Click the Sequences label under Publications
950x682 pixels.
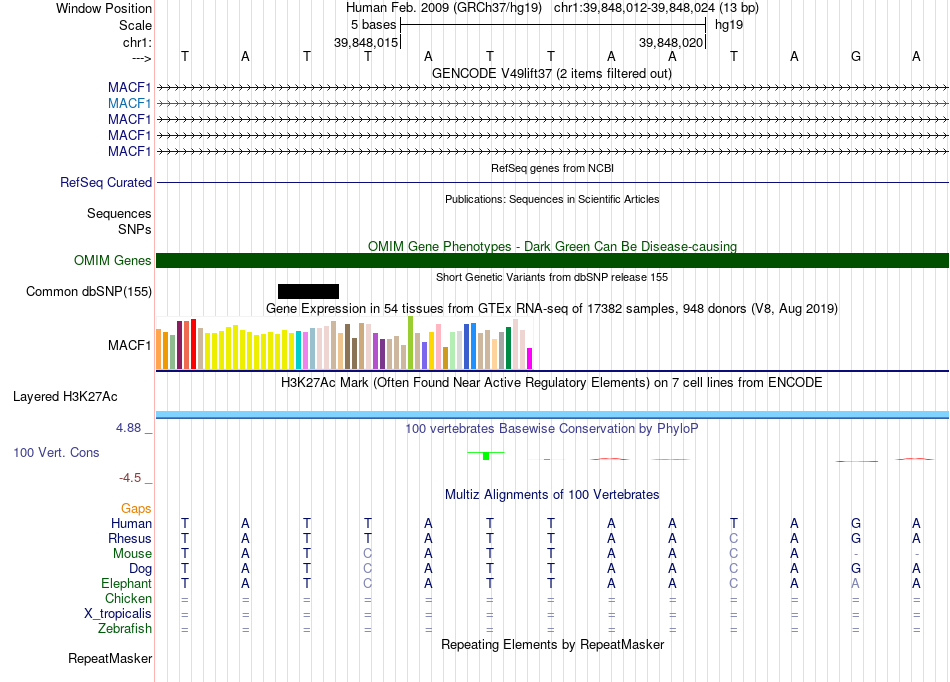(x=119, y=213)
